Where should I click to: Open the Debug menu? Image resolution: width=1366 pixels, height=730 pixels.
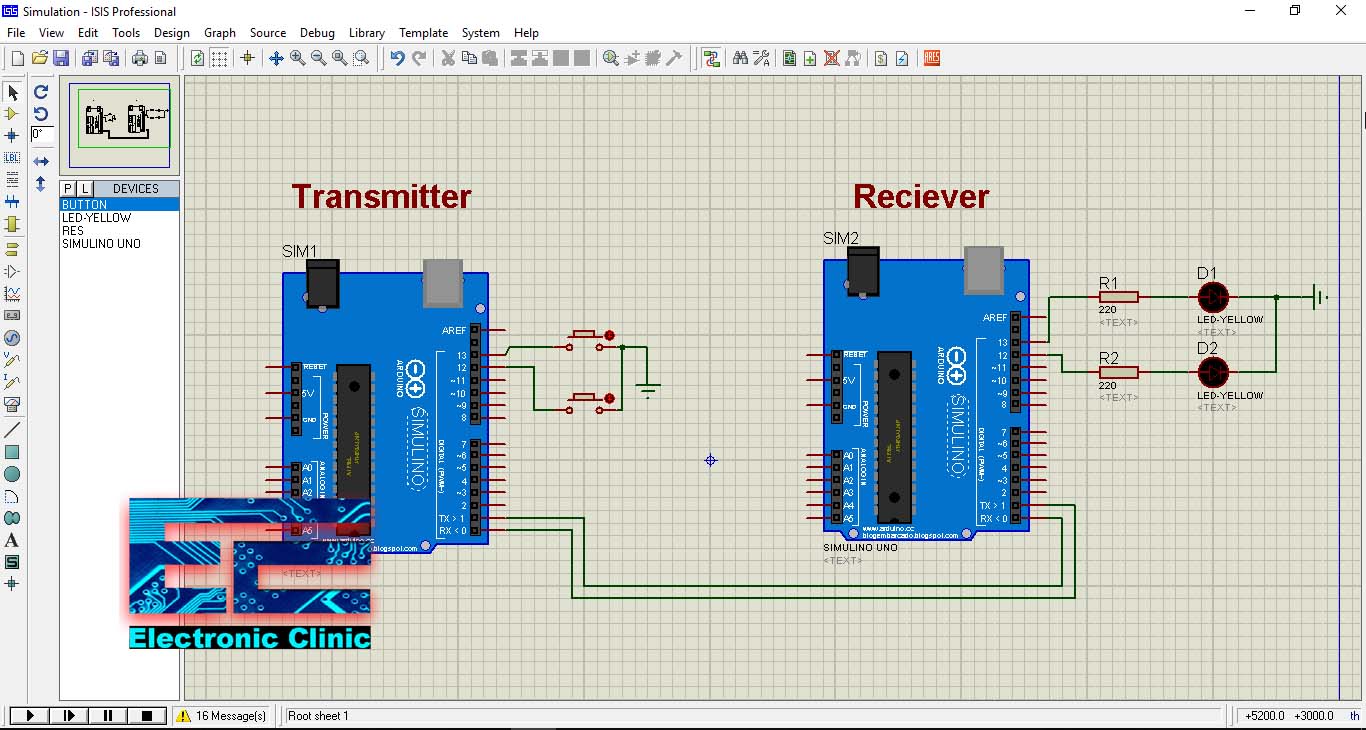pyautogui.click(x=317, y=33)
